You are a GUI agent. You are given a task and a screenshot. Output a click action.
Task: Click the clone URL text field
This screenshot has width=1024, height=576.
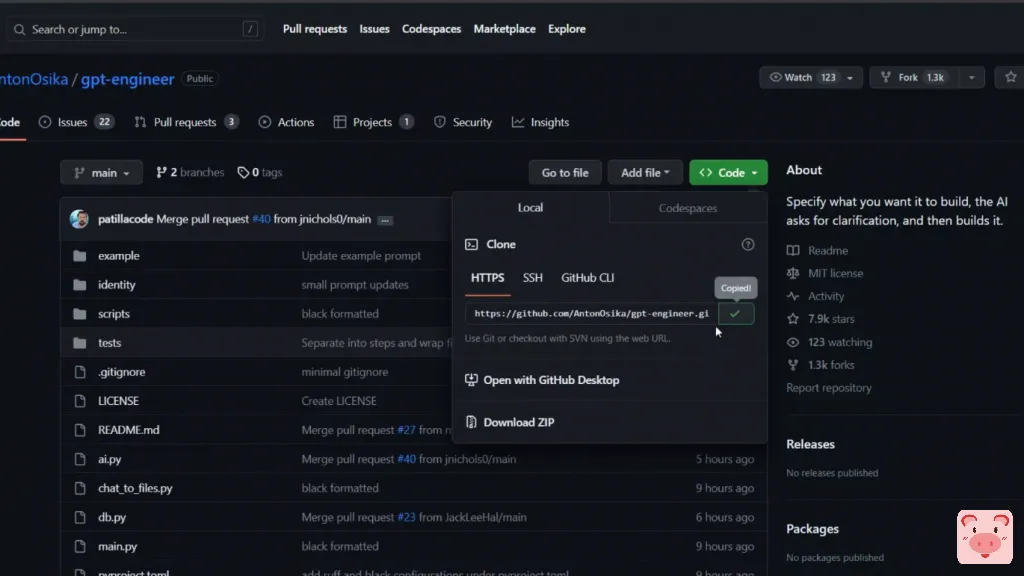(x=591, y=313)
